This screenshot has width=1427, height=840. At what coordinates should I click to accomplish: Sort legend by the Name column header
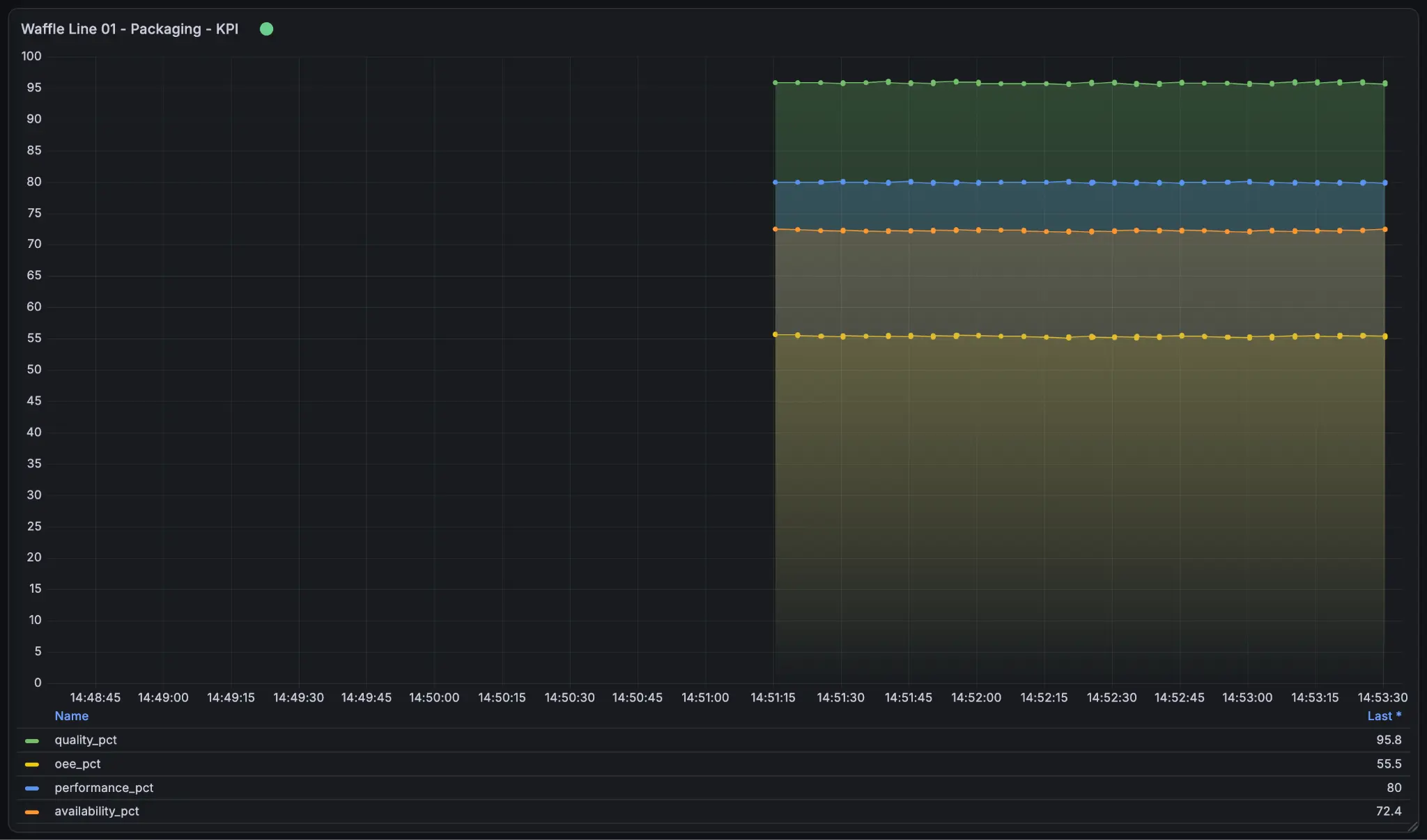(71, 716)
